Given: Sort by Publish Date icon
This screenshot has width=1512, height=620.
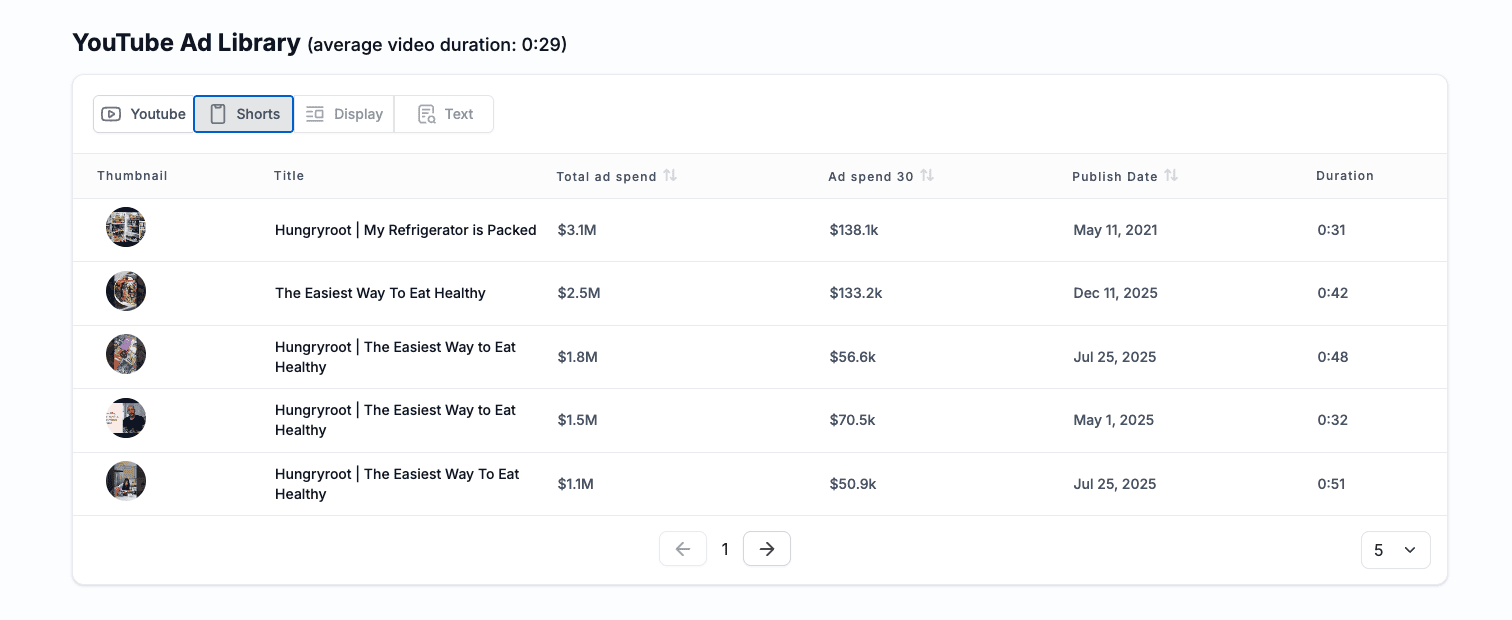Looking at the screenshot, I should tap(1171, 175).
